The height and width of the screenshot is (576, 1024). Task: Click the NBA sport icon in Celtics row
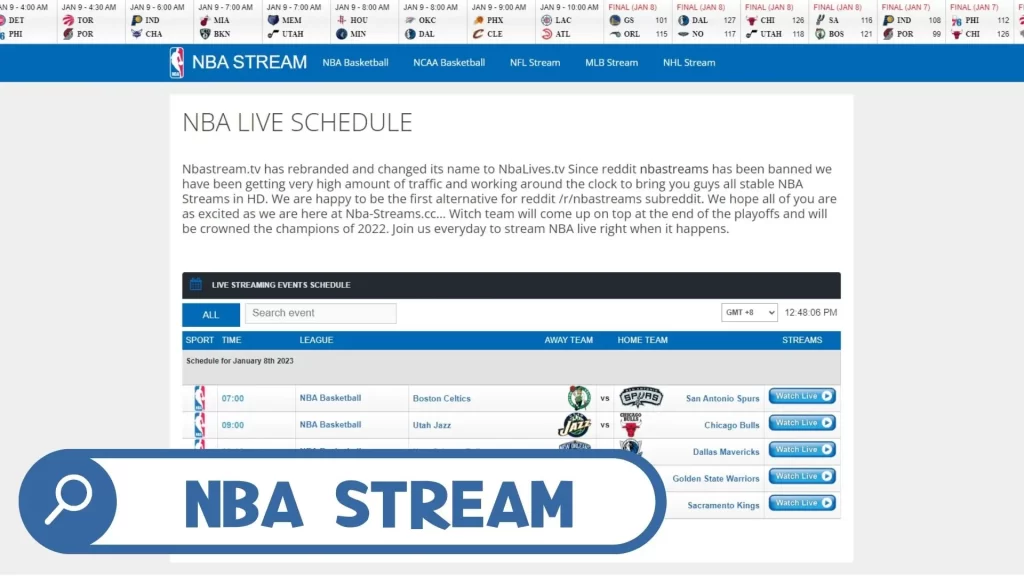click(200, 398)
